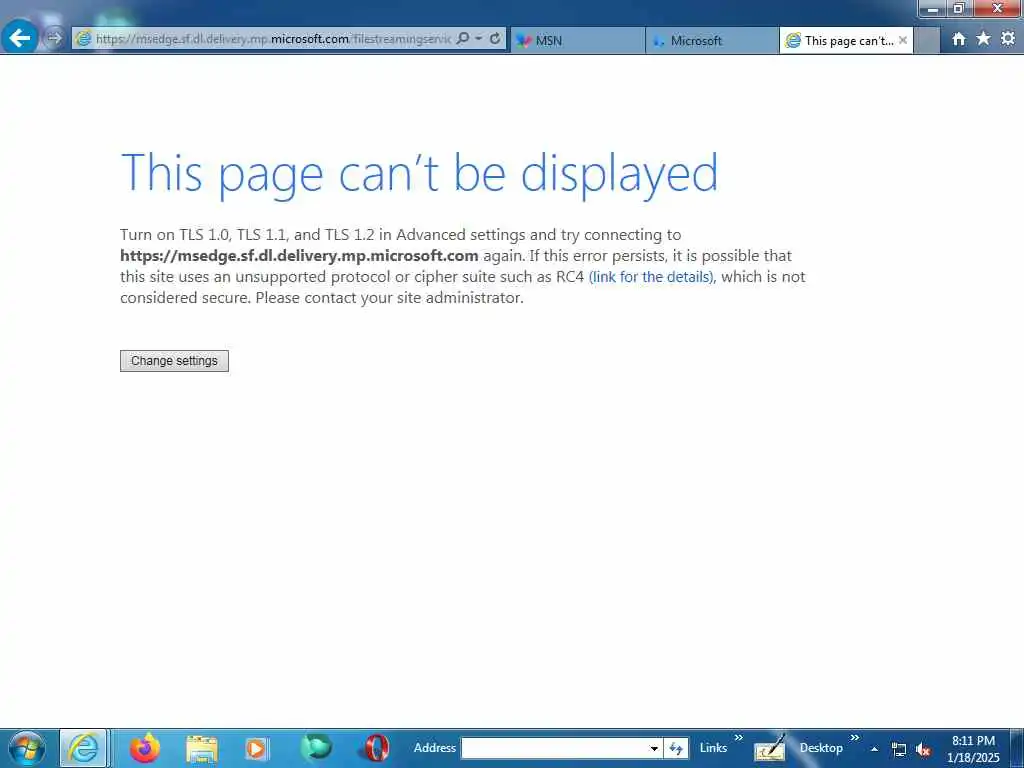
Task: Click the bold msedge.sf.dl.delivery.mp.microsoft.com URL text
Action: pos(299,256)
